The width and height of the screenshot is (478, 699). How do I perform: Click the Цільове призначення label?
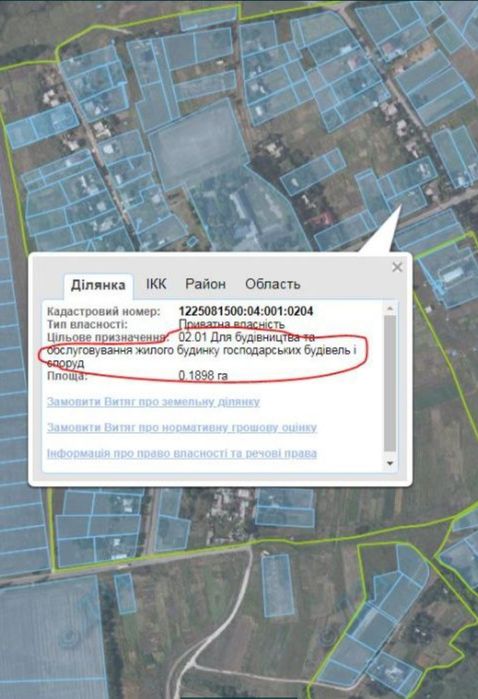[x=108, y=337]
